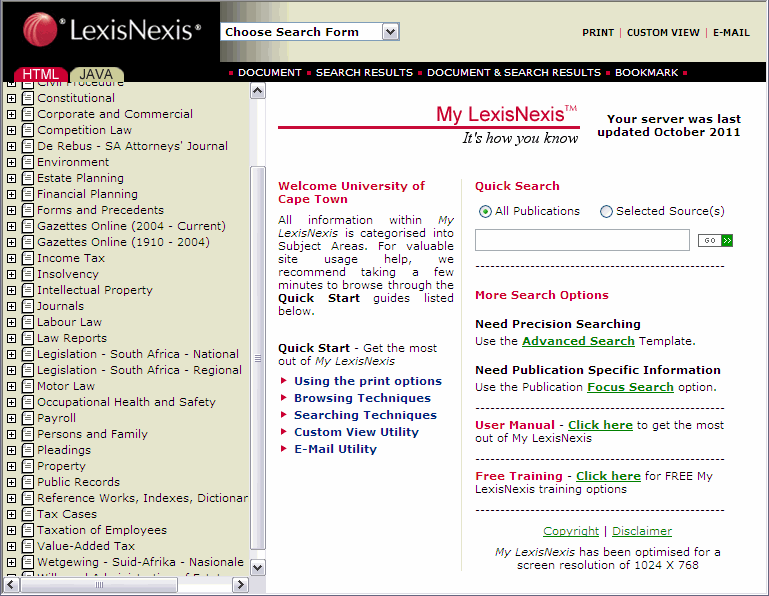This screenshot has height=596, width=769.
Task: Click the CUSTOM VIEW header link
Action: tap(663, 32)
